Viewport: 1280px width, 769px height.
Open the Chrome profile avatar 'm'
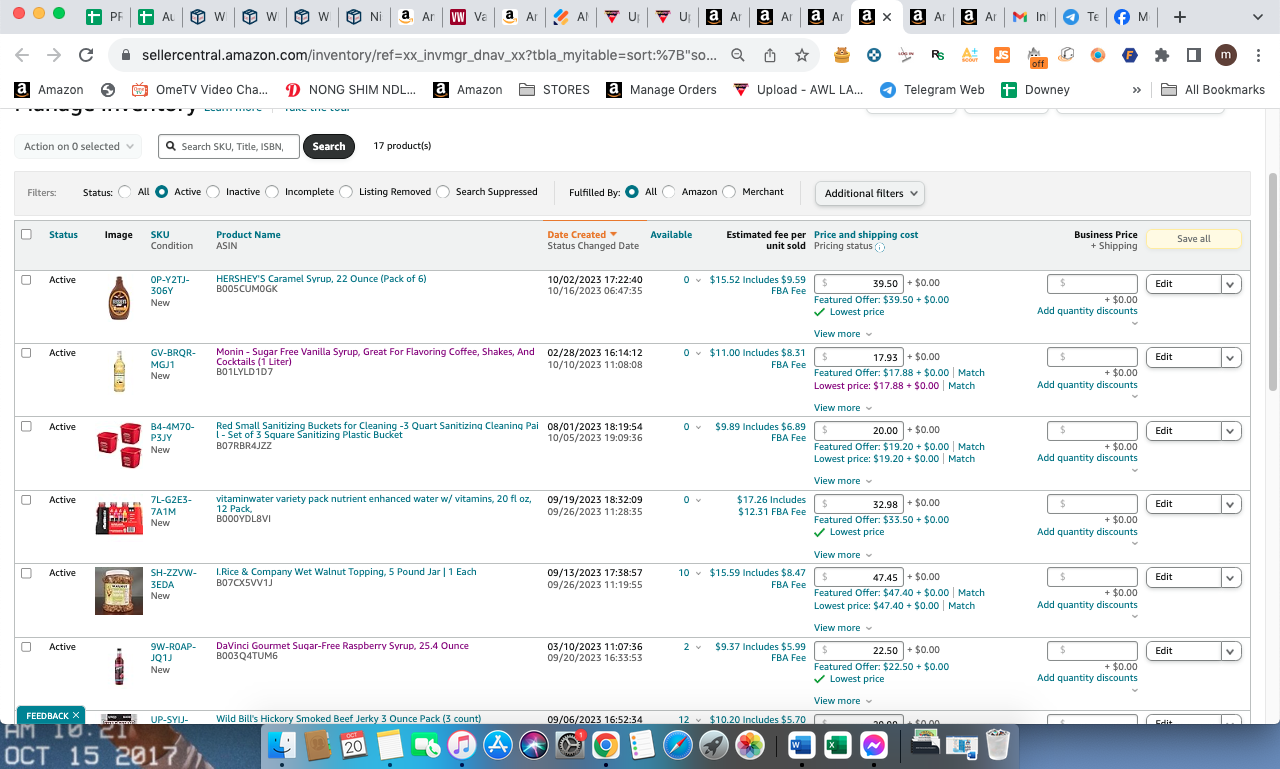(1226, 55)
